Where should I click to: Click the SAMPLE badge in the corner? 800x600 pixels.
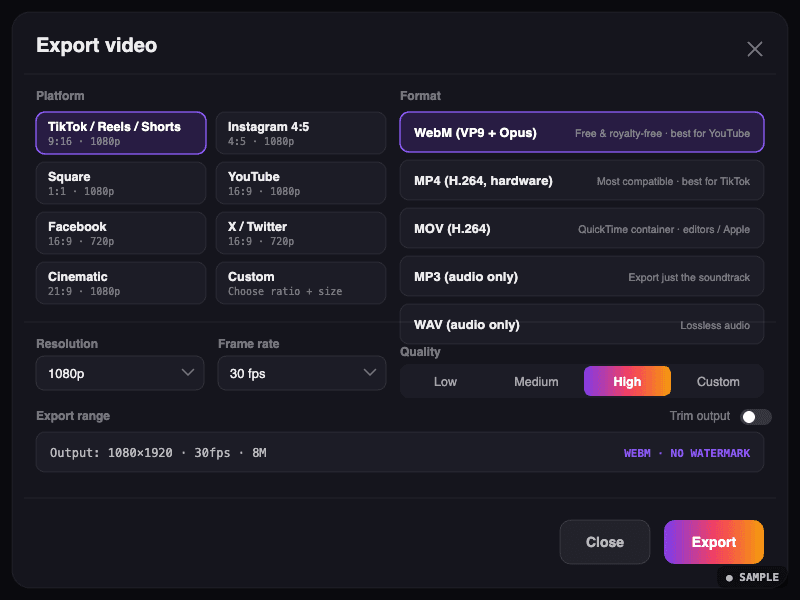click(753, 577)
